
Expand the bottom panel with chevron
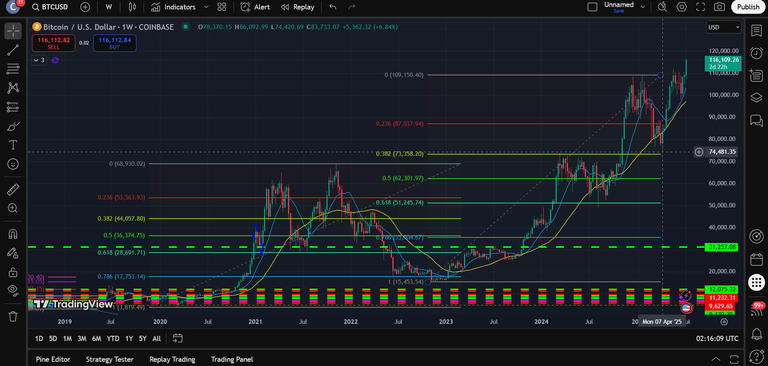[716, 359]
